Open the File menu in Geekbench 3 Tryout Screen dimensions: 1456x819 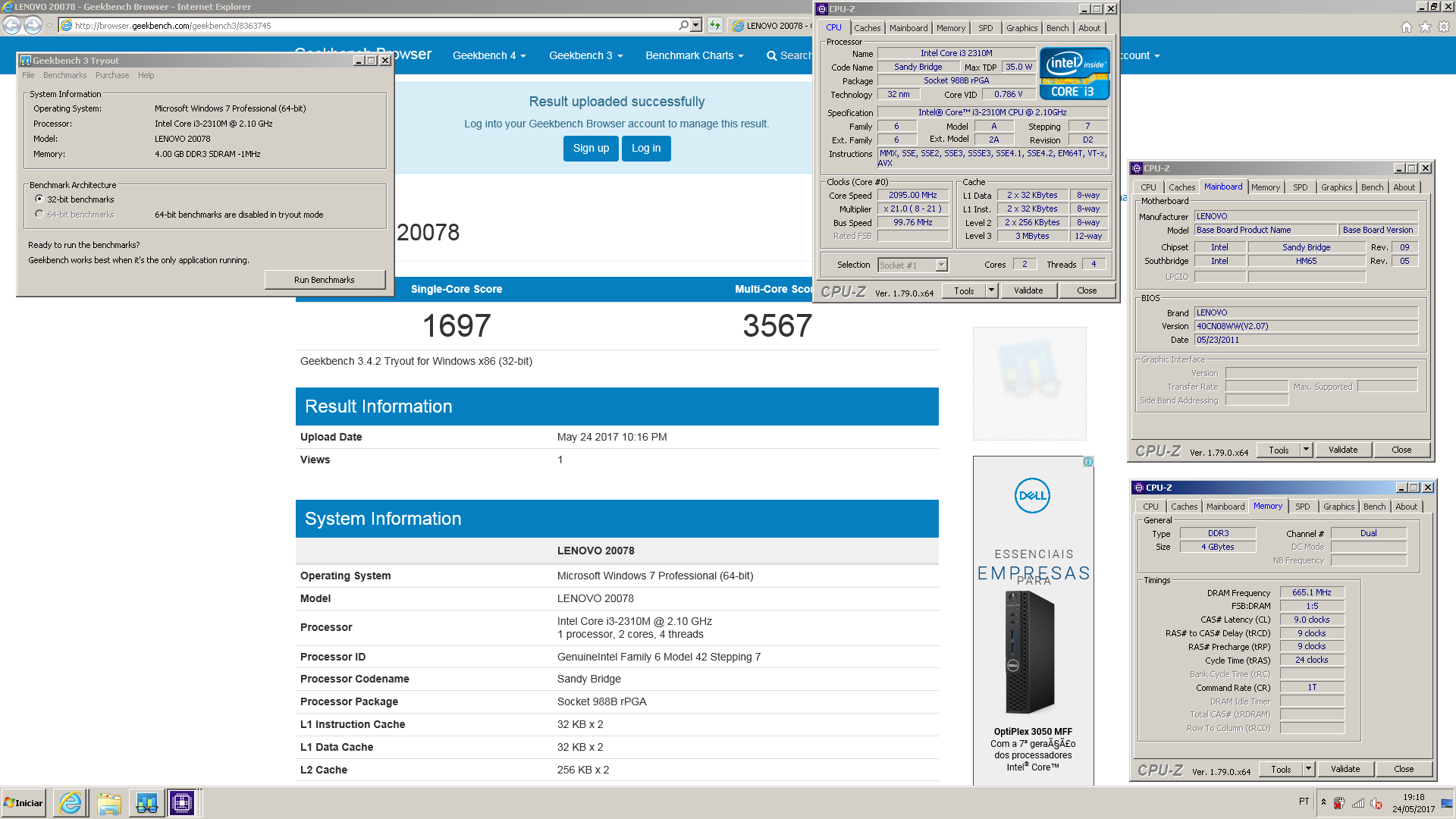click(28, 75)
